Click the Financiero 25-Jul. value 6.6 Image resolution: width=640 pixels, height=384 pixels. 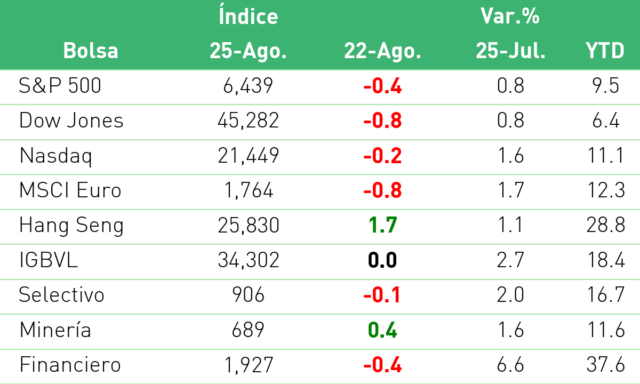[511, 365]
